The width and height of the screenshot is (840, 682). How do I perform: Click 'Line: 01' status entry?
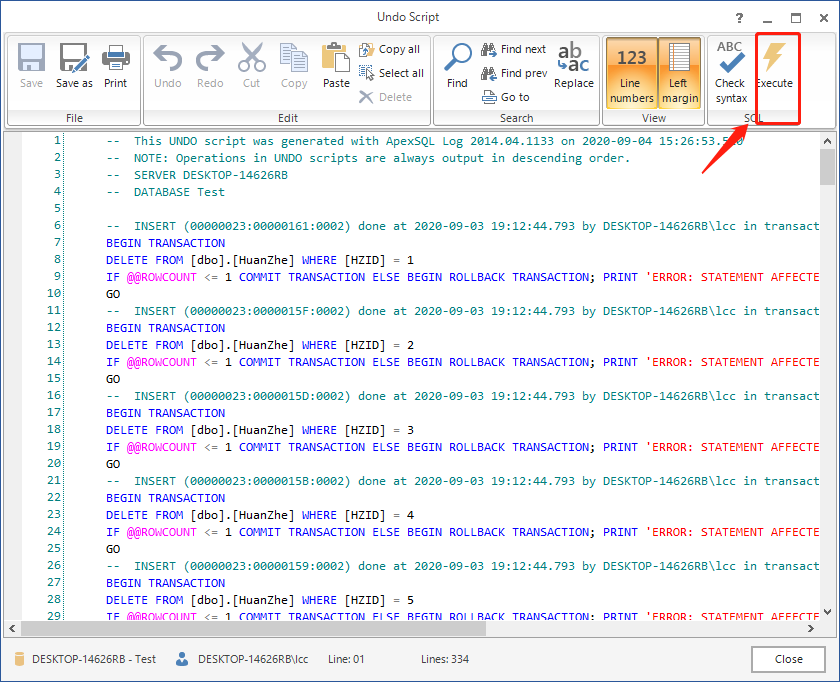[346, 659]
